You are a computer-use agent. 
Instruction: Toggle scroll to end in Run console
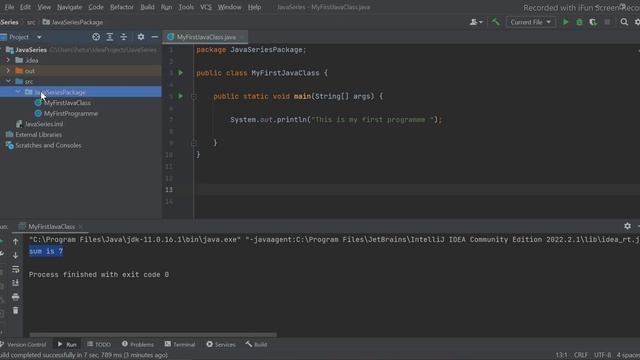[16, 283]
